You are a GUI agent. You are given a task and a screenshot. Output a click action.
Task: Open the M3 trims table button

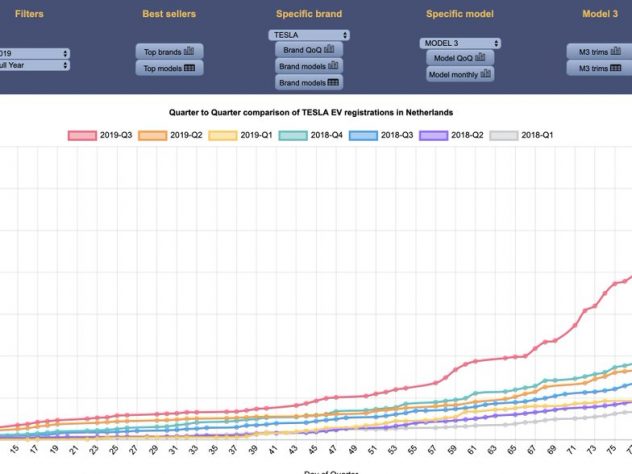pyautogui.click(x=600, y=68)
